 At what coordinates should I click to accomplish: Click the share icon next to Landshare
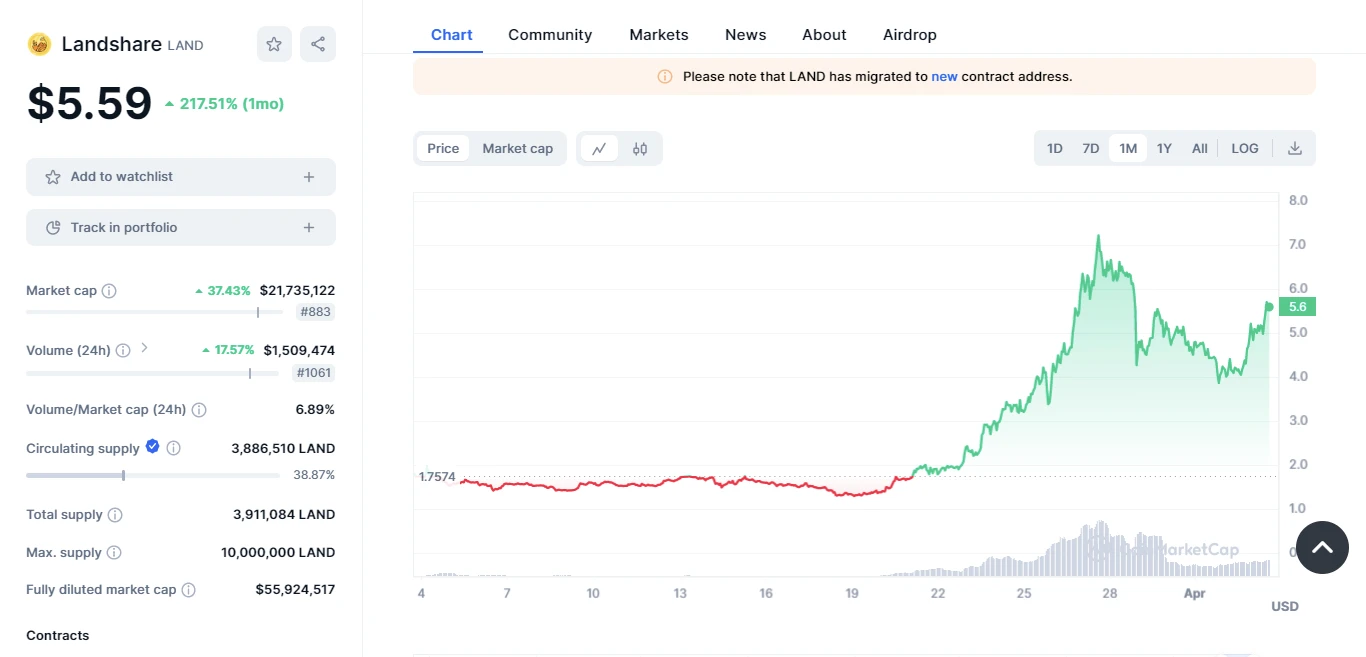click(x=318, y=44)
